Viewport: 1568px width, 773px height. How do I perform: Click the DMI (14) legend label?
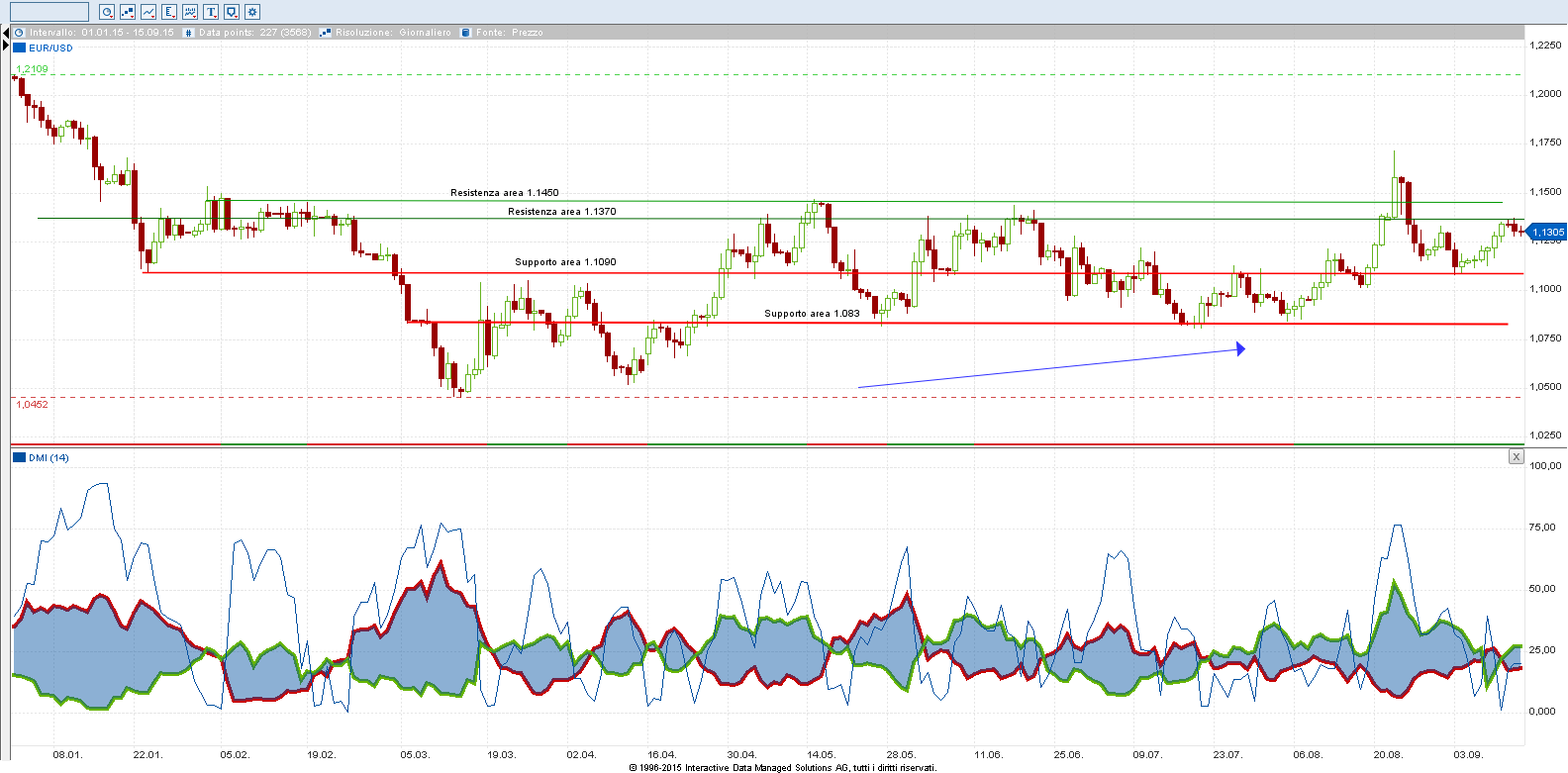tap(49, 457)
